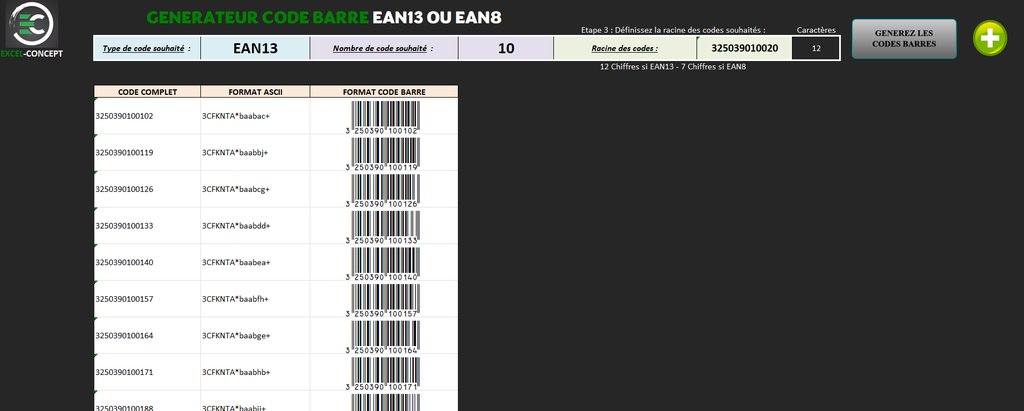Viewport: 1024px width, 411px height.
Task: Select cell with code 3250390100102
Action: [148, 116]
